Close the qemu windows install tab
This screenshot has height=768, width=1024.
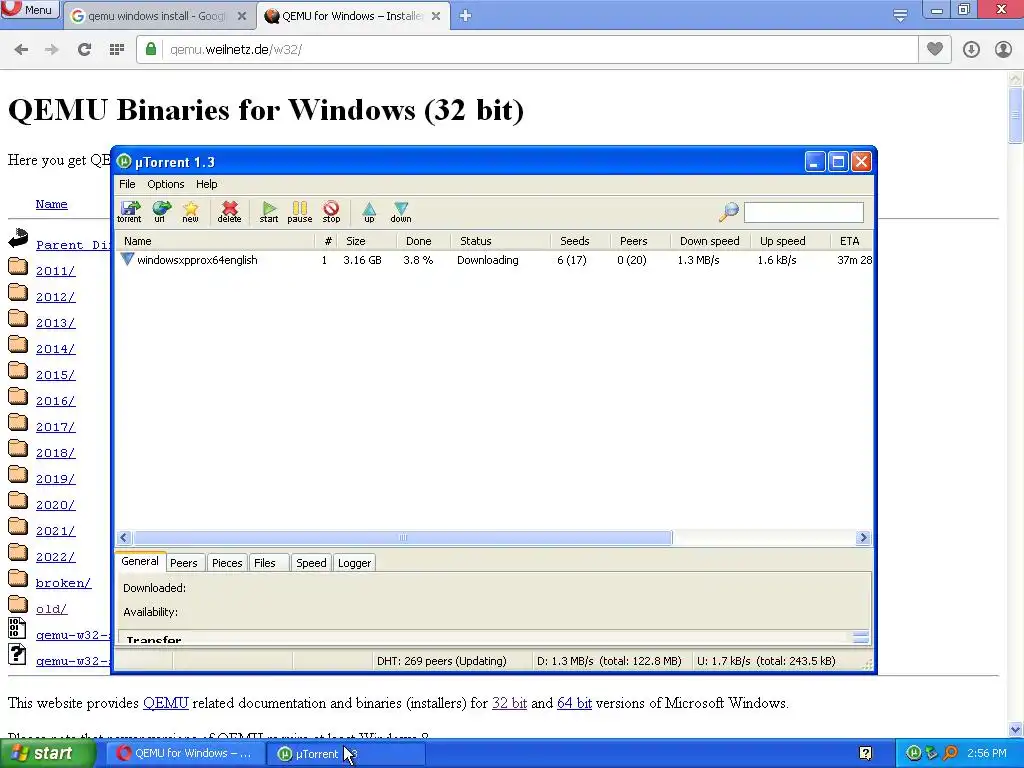click(242, 16)
